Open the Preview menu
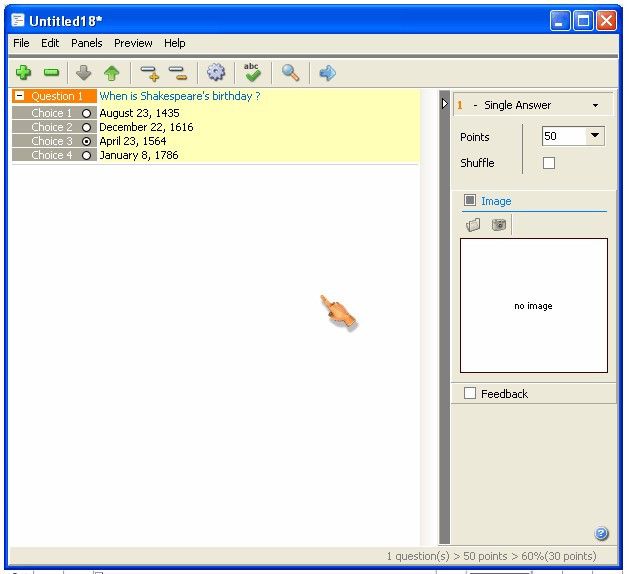 coord(133,43)
